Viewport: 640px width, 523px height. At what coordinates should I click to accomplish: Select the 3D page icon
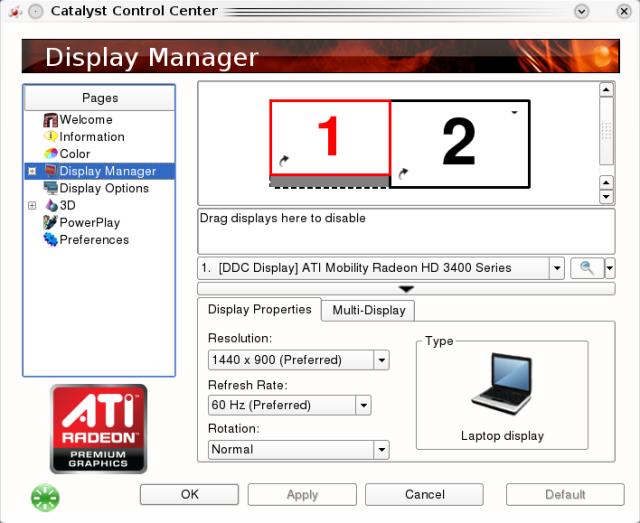point(51,205)
